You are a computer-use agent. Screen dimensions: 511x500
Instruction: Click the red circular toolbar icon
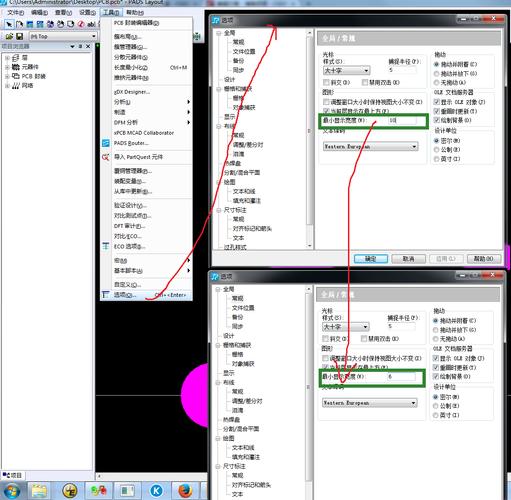[x=81, y=24]
